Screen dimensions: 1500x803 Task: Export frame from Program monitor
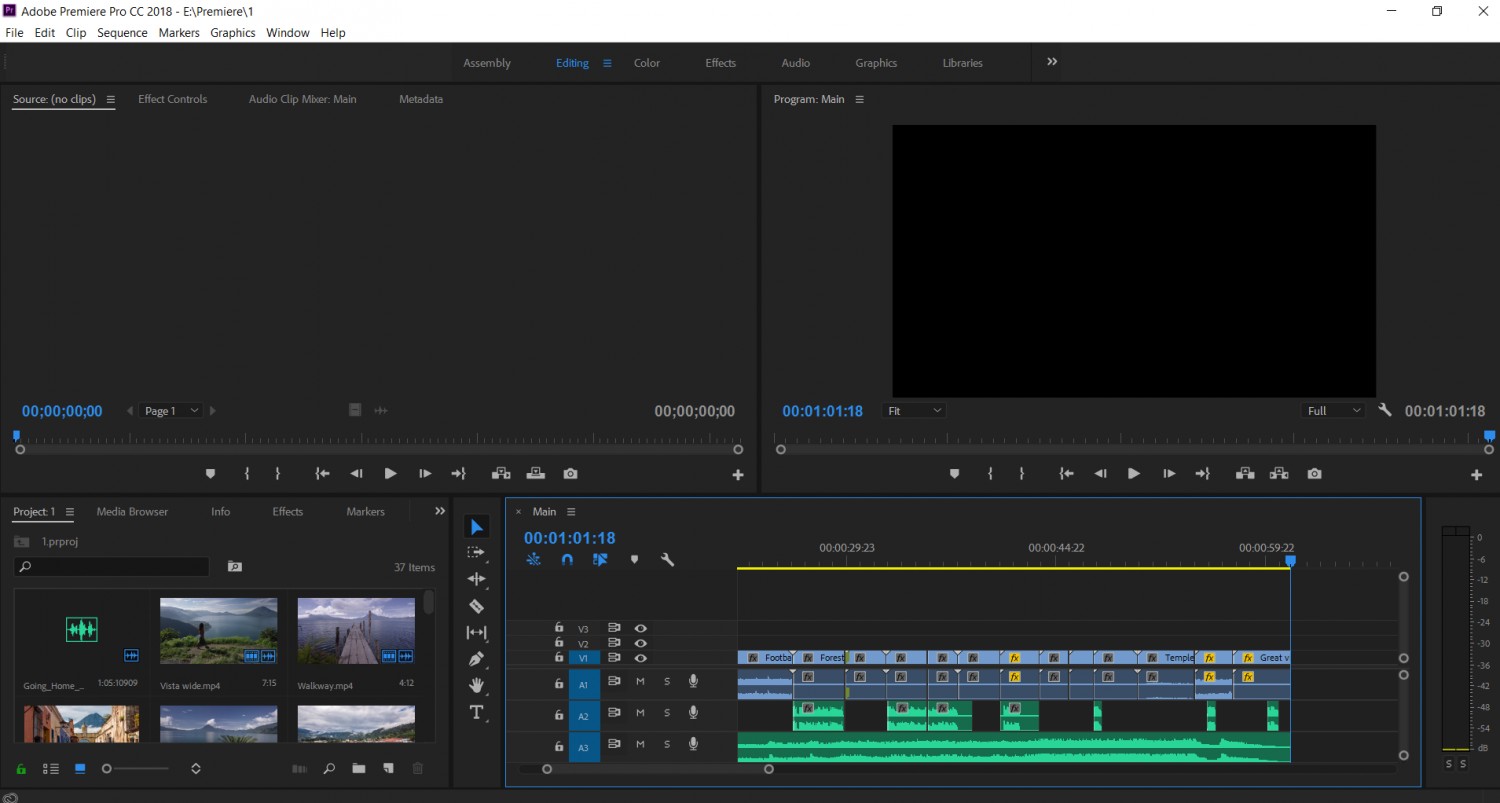(1314, 474)
